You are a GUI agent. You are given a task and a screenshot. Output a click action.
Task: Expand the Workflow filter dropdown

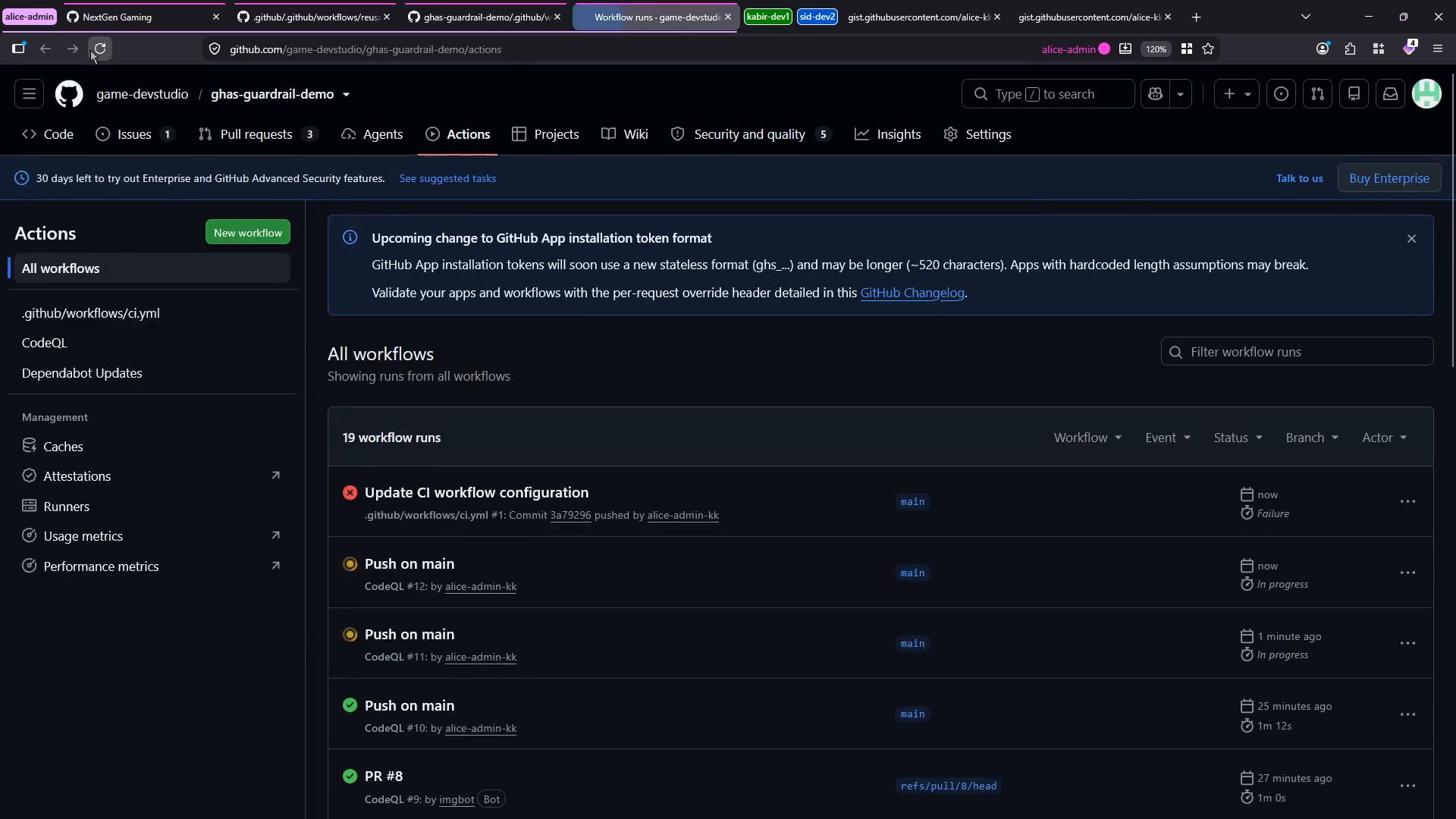pyautogui.click(x=1087, y=438)
